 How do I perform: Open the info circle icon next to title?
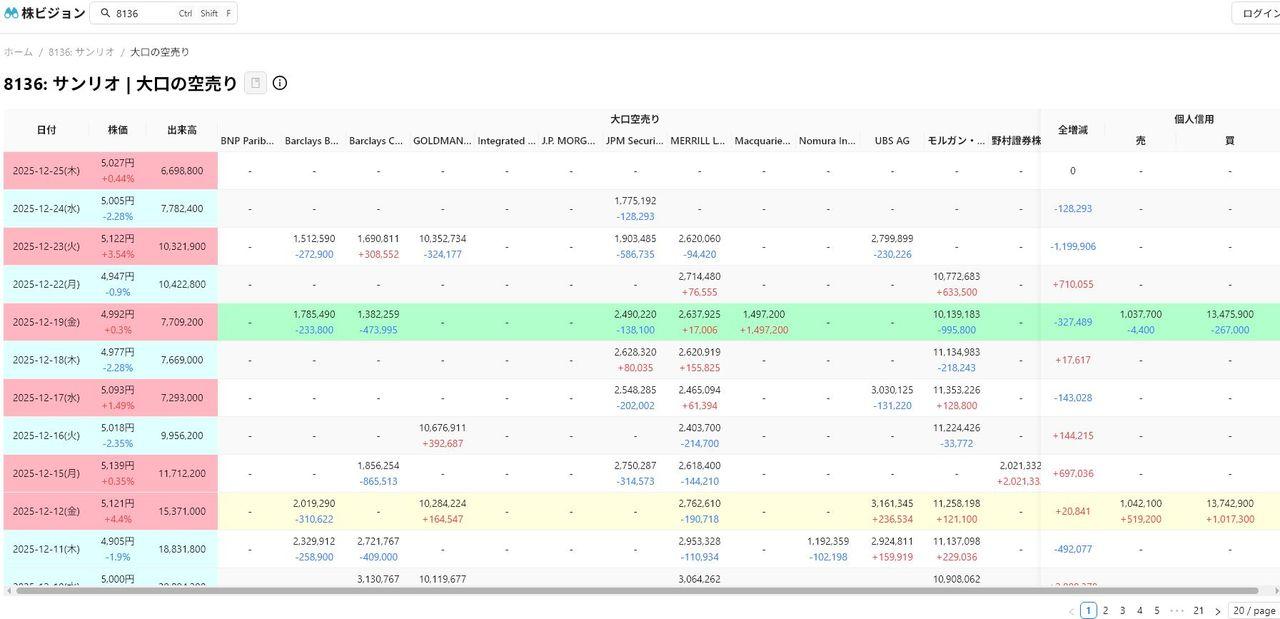point(280,83)
